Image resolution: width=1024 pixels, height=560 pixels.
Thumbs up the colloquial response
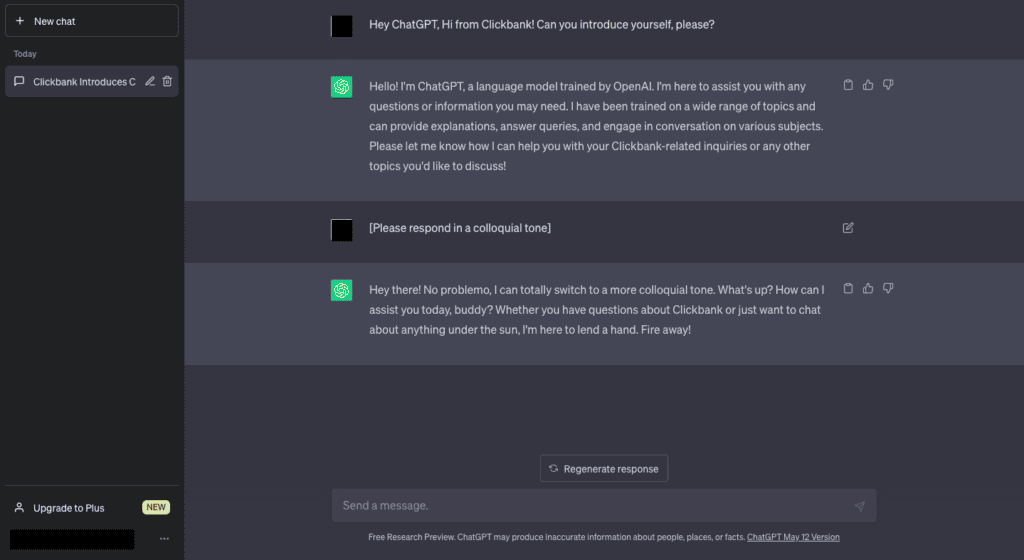pos(868,288)
